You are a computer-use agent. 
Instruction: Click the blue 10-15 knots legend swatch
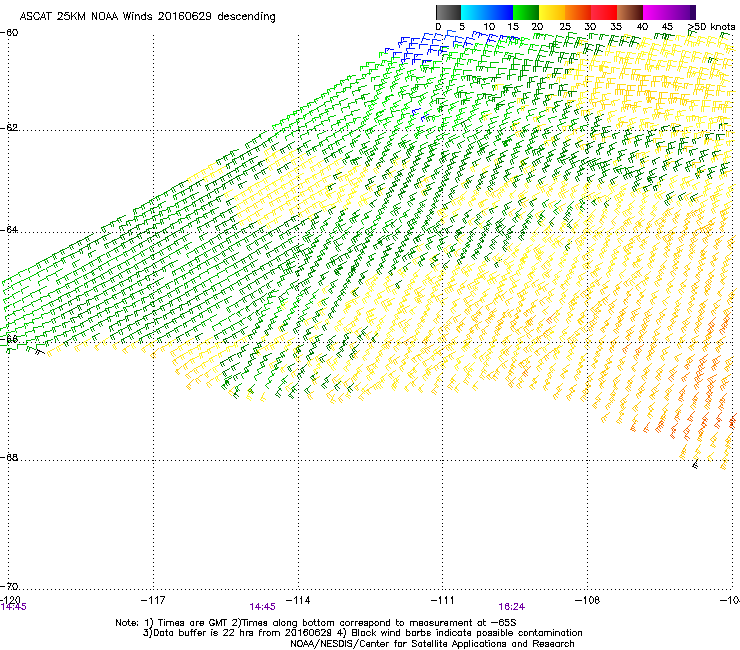[500, 12]
